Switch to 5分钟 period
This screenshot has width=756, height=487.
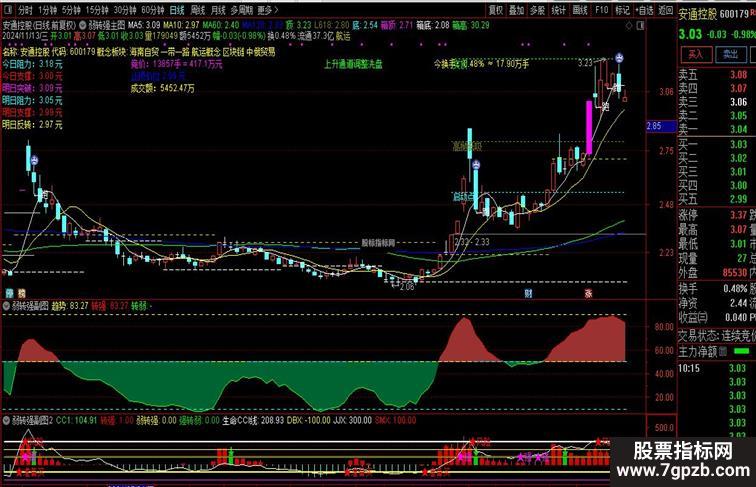click(x=71, y=10)
